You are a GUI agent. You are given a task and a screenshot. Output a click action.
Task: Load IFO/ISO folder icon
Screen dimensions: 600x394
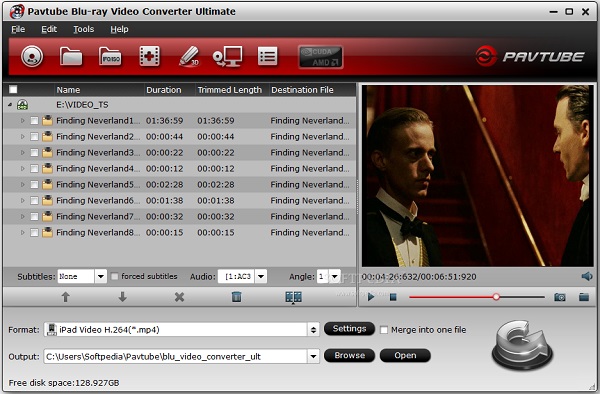[x=110, y=57]
